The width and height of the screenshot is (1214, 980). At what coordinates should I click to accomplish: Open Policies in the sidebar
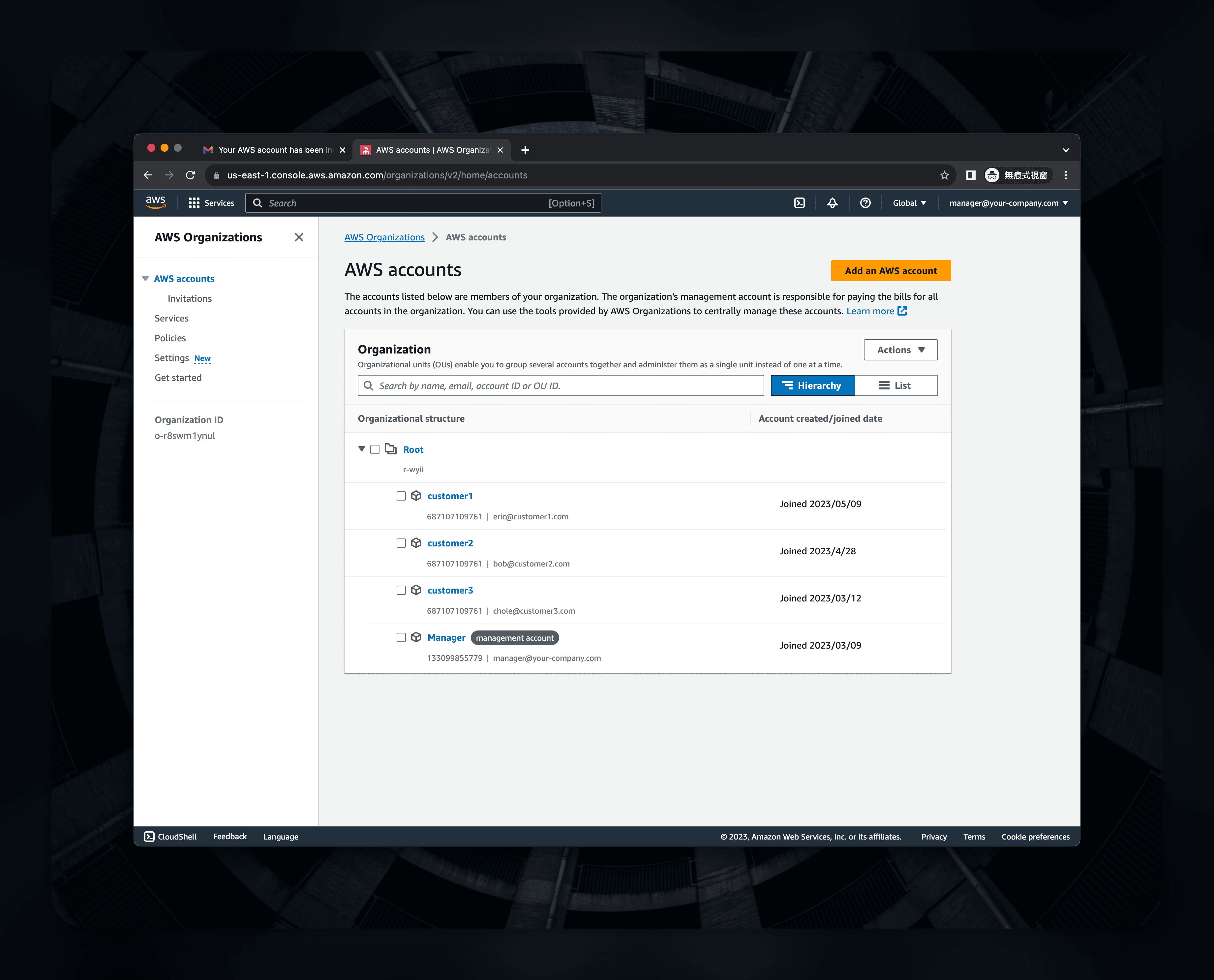click(170, 338)
